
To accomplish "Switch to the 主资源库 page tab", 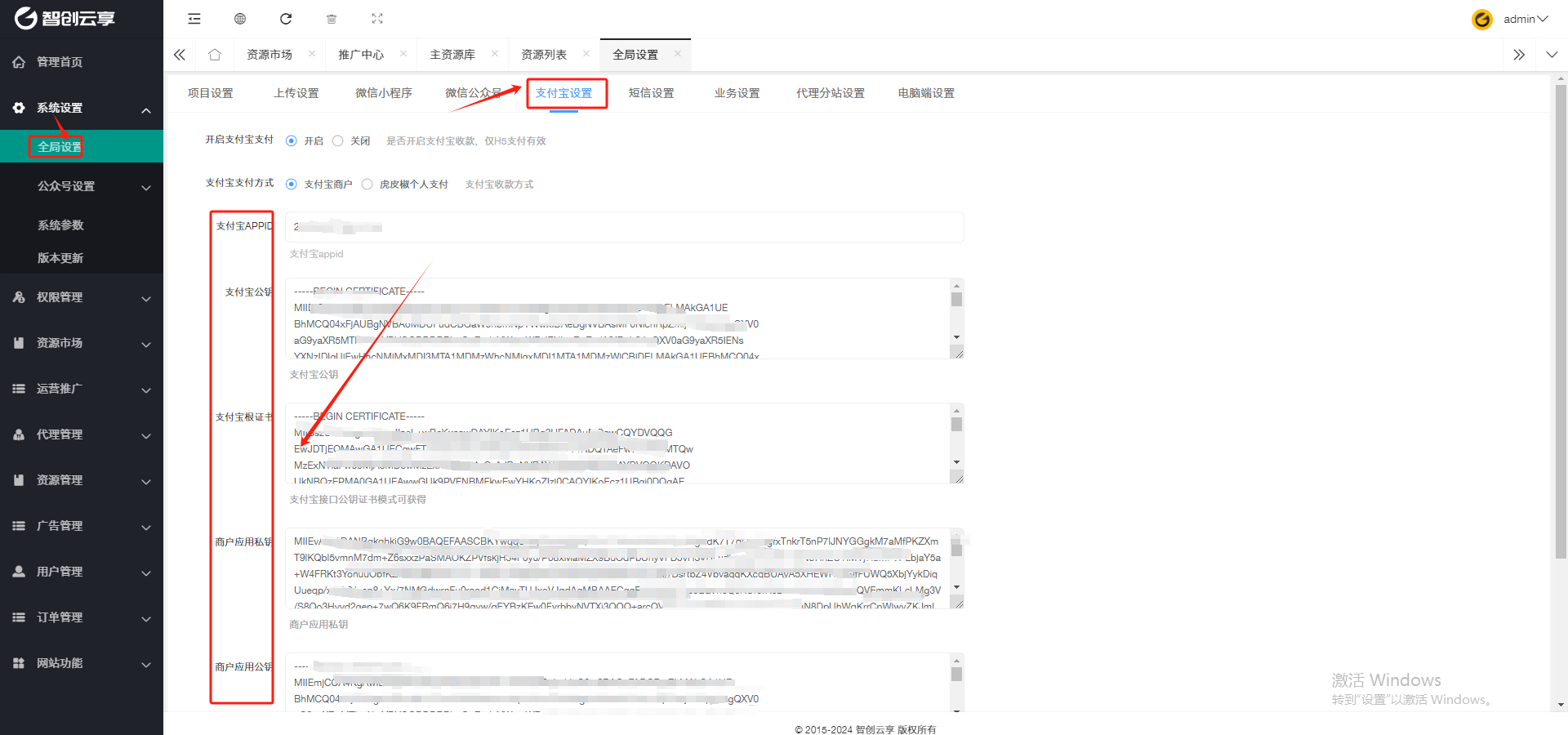I will [452, 55].
